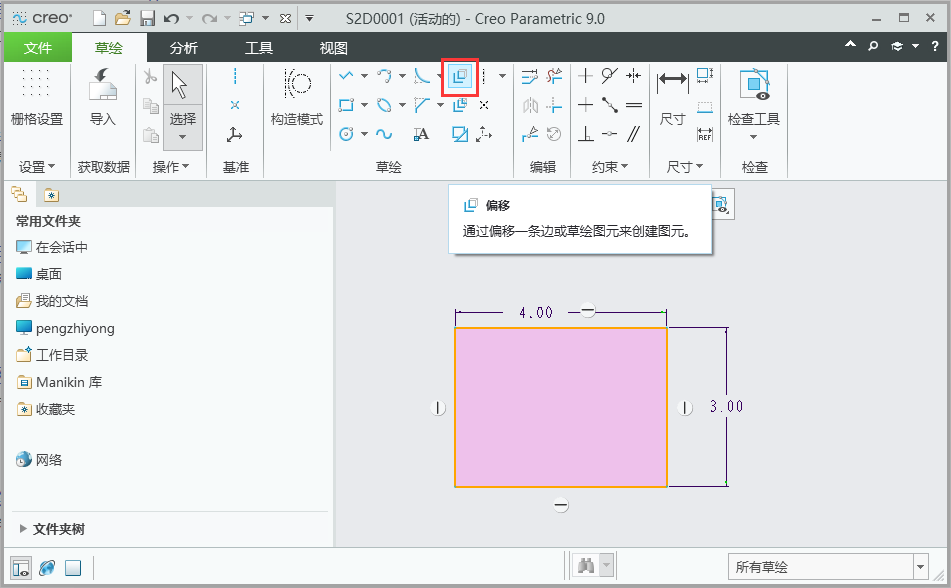
Task: Apply the Mid-point constraint
Action: click(x=610, y=105)
